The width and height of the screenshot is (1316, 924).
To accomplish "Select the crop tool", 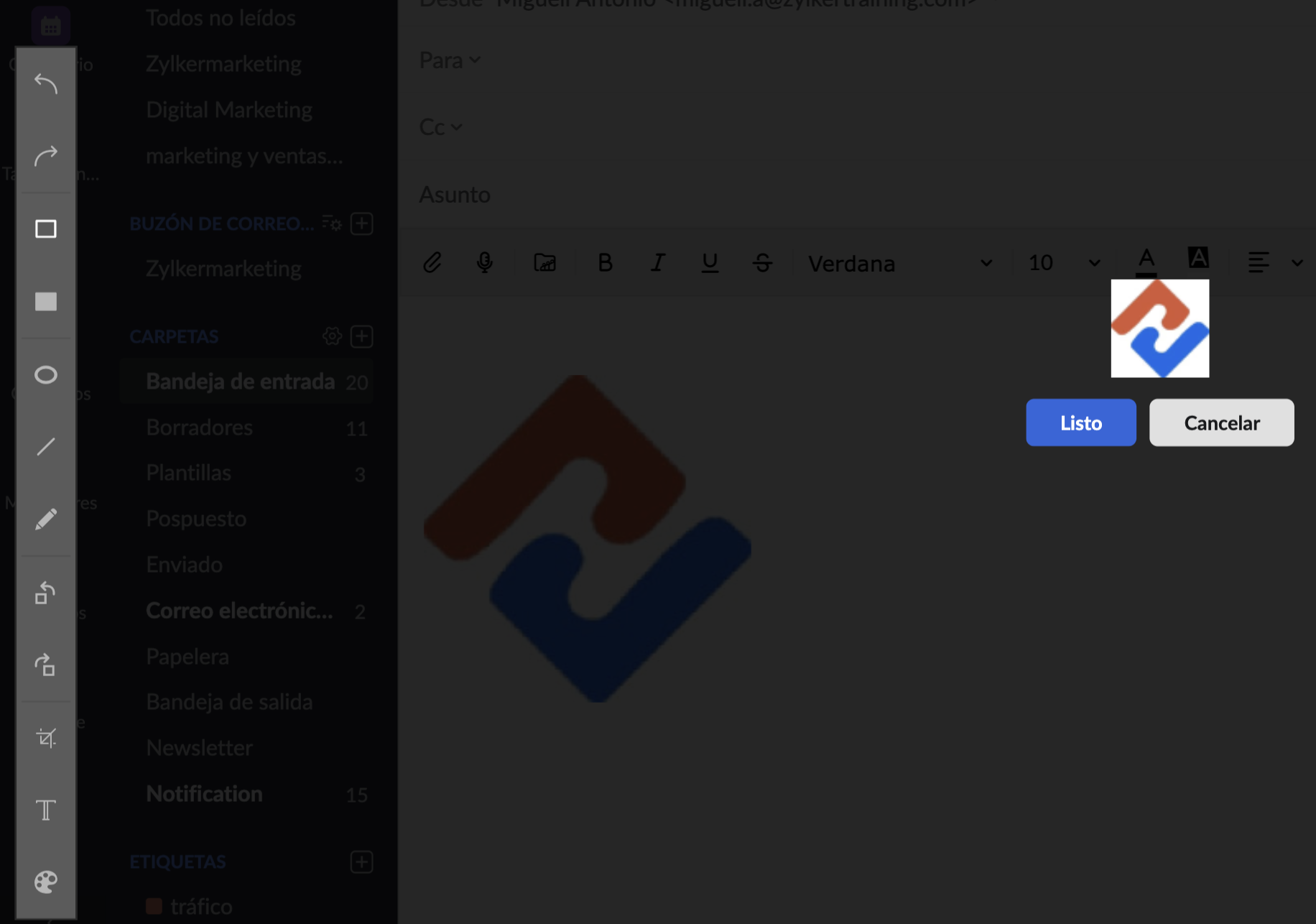I will 46,738.
